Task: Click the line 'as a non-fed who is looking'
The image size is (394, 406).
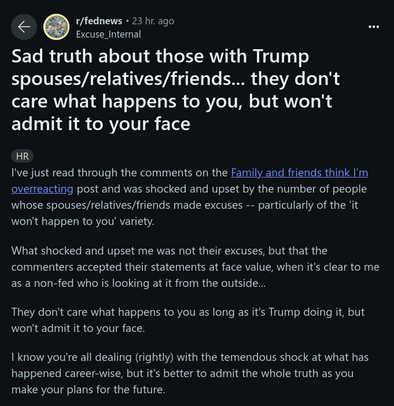Action: pos(138,283)
